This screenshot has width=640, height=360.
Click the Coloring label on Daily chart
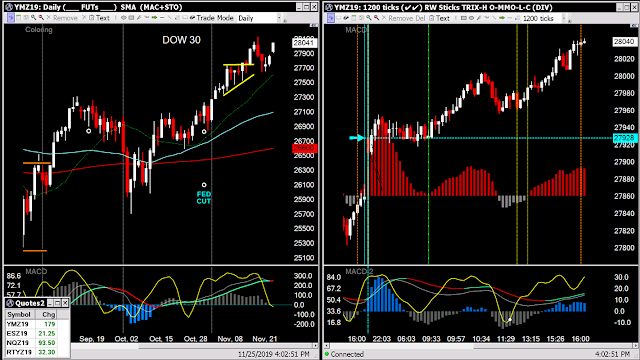click(x=39, y=30)
